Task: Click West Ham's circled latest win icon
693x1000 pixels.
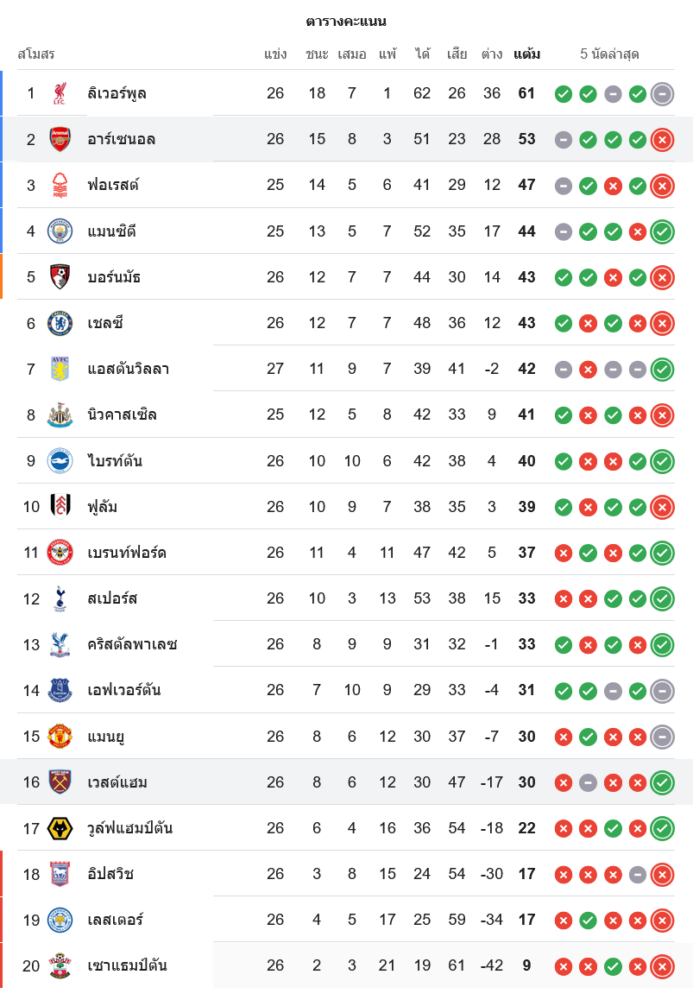Action: 661,782
